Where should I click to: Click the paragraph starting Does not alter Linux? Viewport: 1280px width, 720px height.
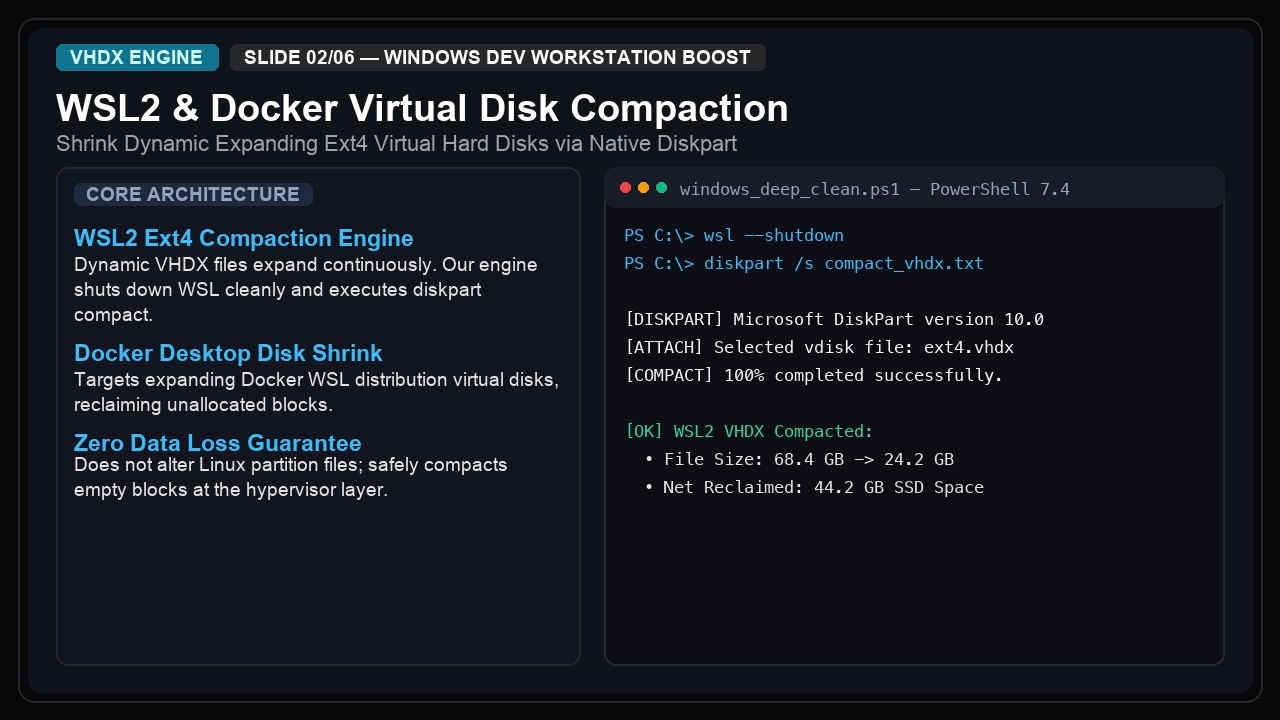291,478
